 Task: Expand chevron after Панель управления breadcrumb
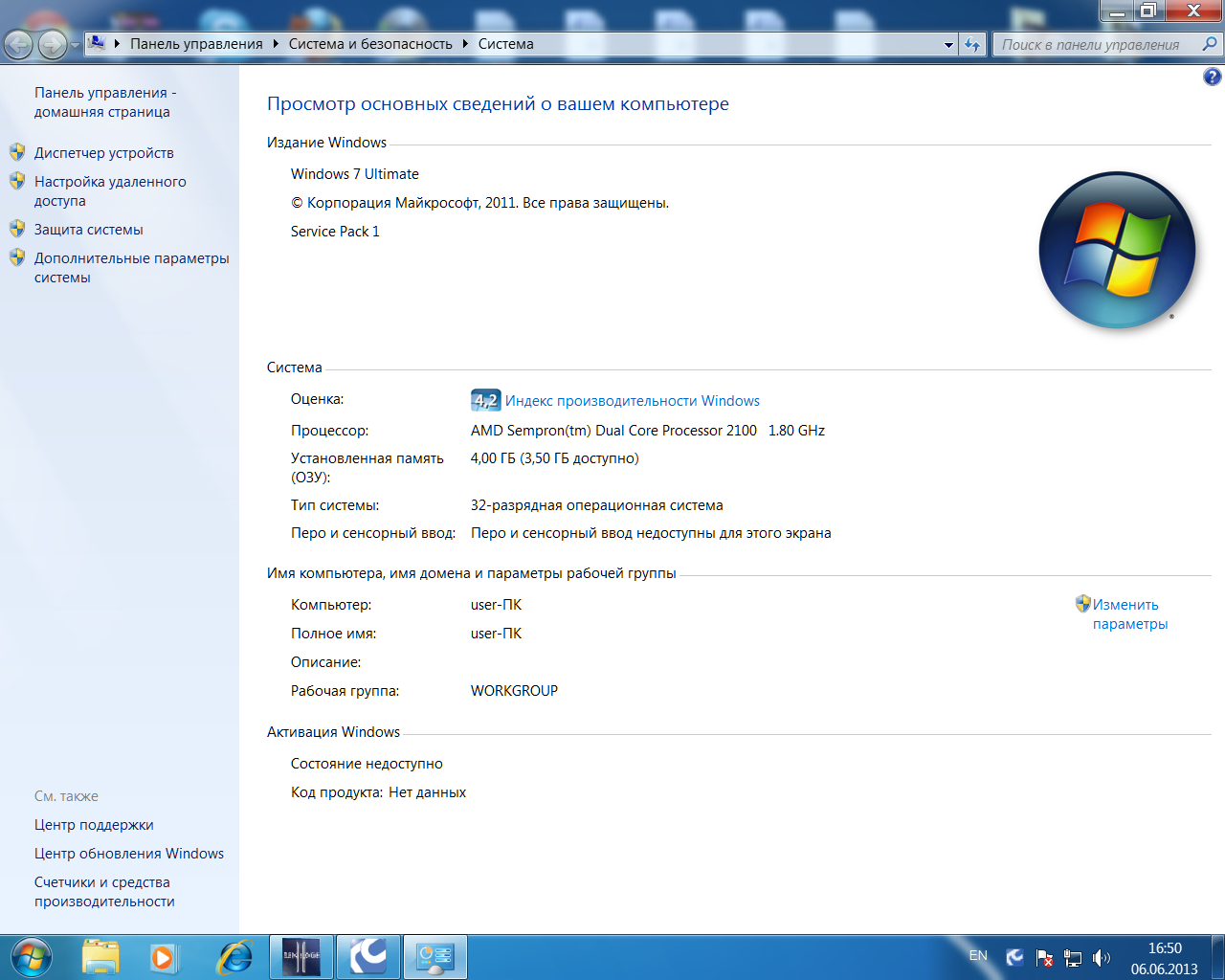pos(276,44)
